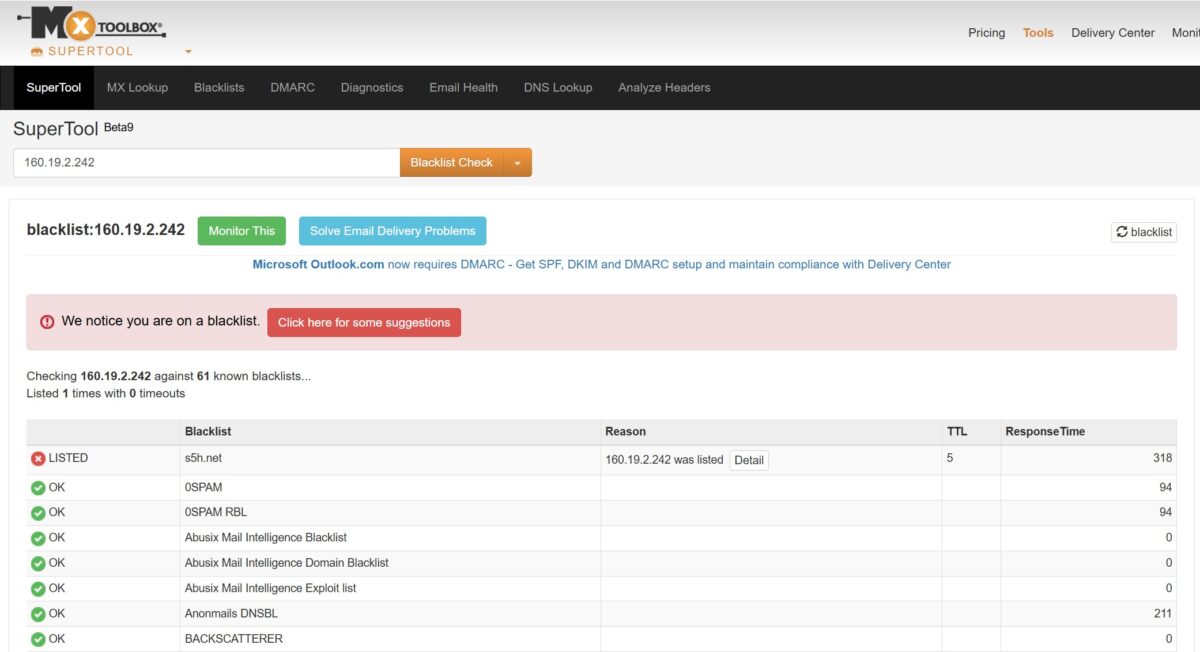Viewport: 1200px width, 652px height.
Task: Click the blacklist:160.19.2.242 heading
Action: pos(106,230)
